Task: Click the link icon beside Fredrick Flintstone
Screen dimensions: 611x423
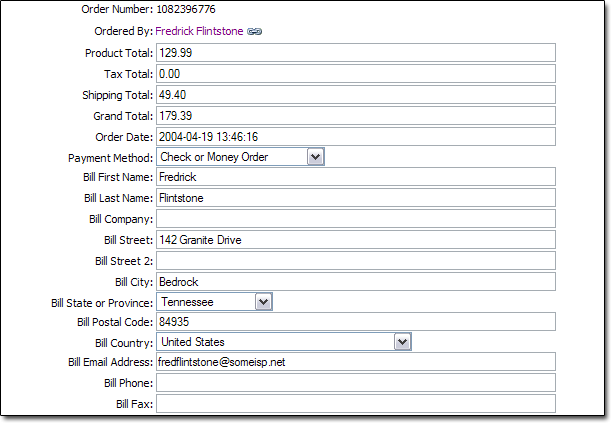Action: click(x=255, y=32)
